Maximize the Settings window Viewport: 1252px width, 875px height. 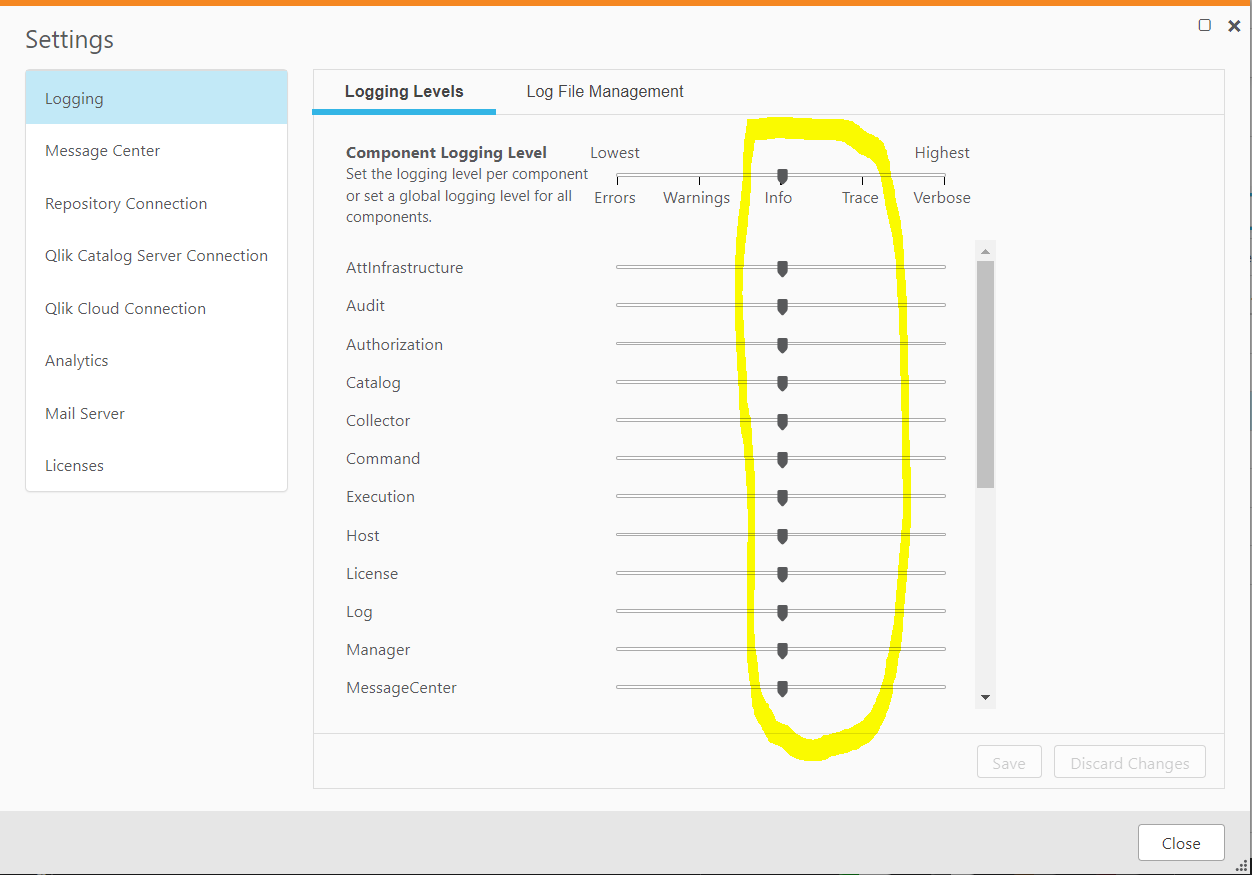pyautogui.click(x=1205, y=25)
